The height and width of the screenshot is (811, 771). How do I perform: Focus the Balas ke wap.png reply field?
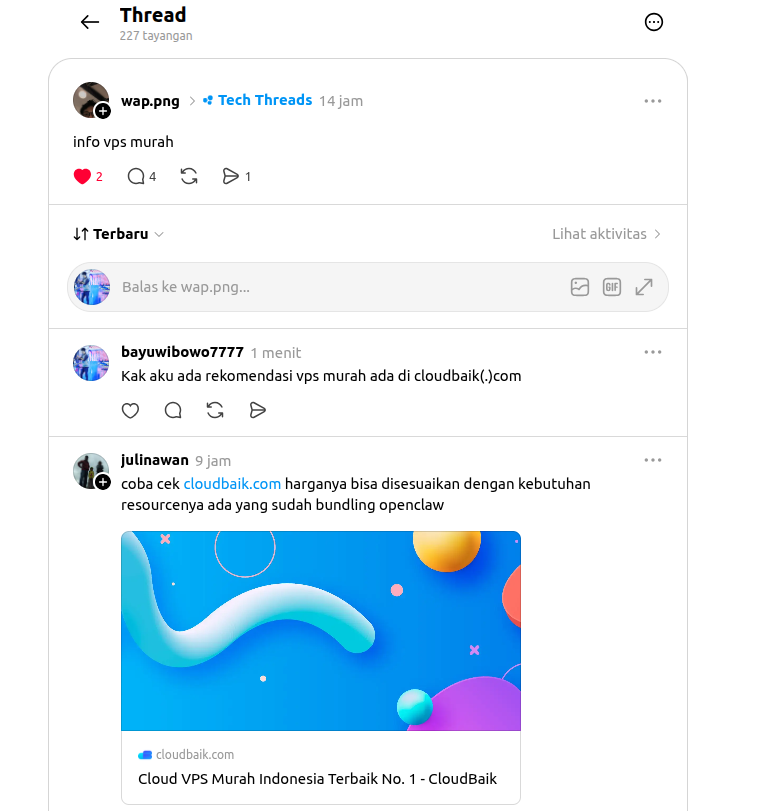(x=341, y=287)
